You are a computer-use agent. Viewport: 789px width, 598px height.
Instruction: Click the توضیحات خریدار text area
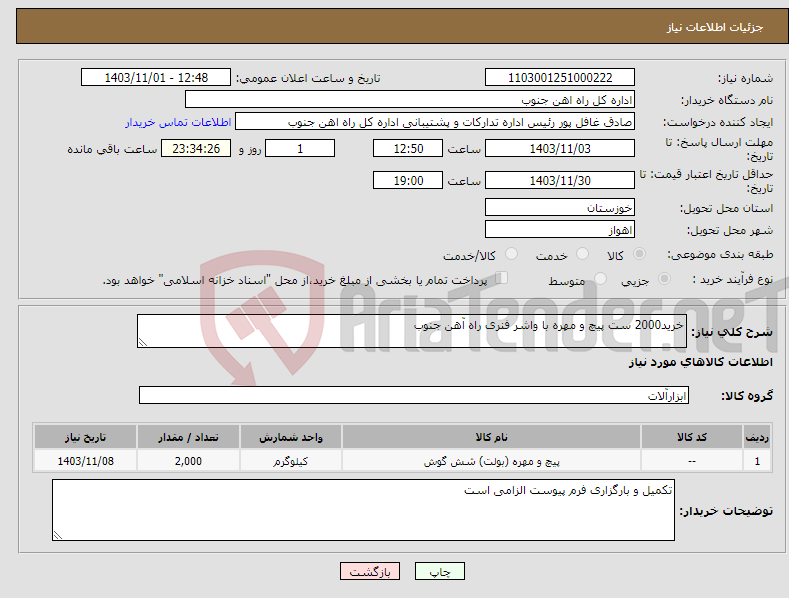click(x=363, y=510)
